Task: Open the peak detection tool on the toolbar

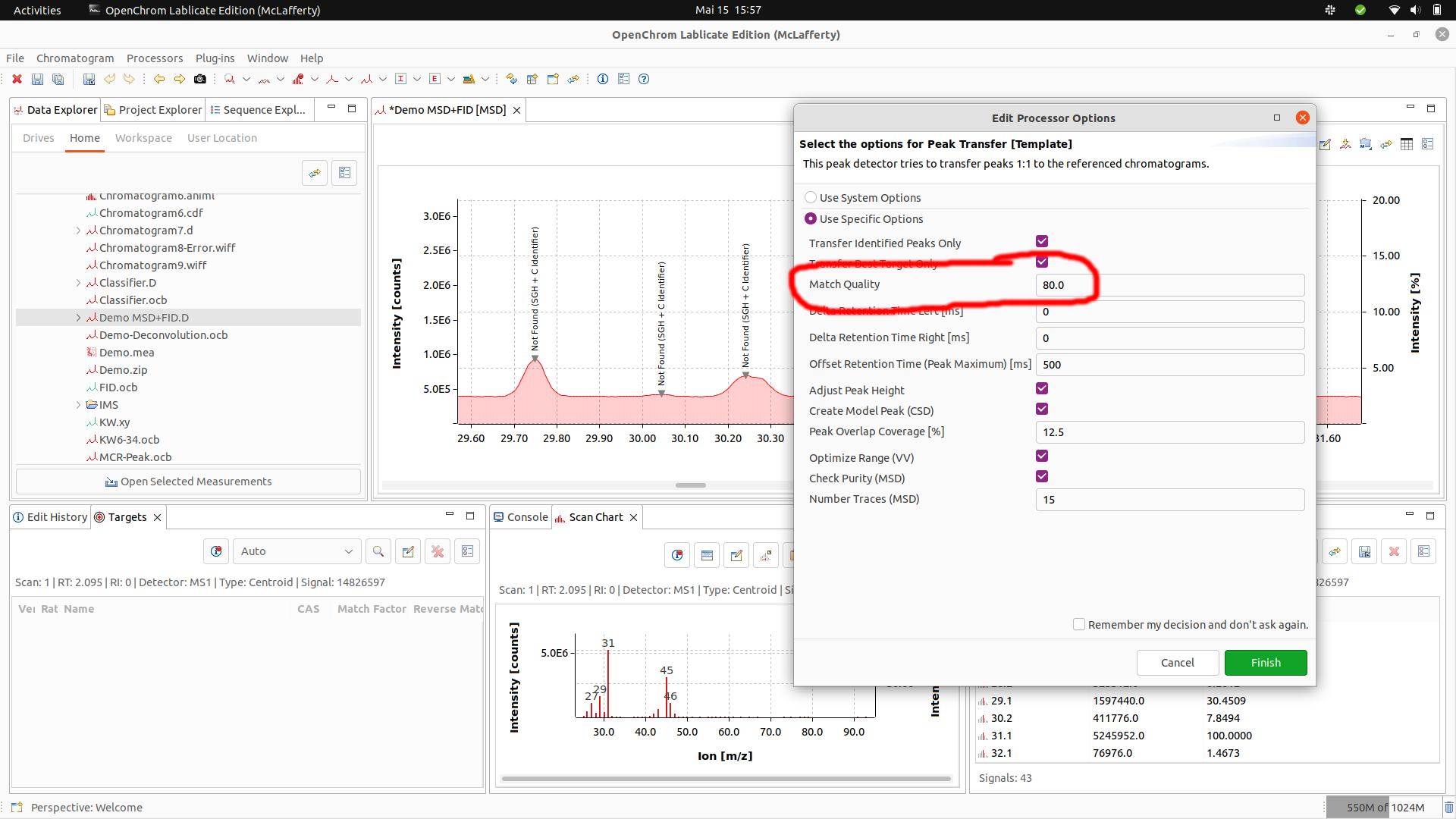Action: [x=299, y=79]
